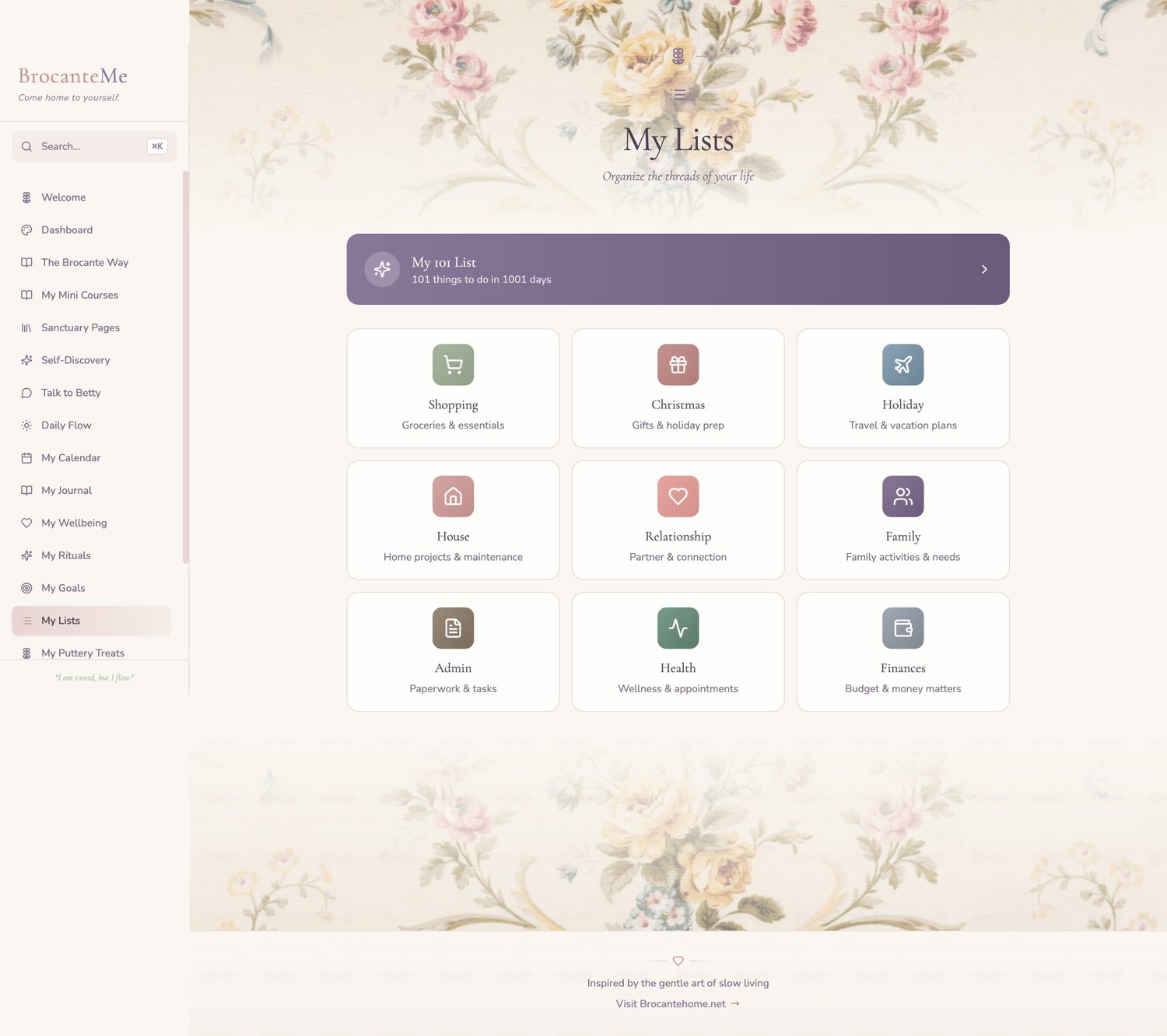Open the Health list title
This screenshot has height=1036, width=1167.
[678, 668]
